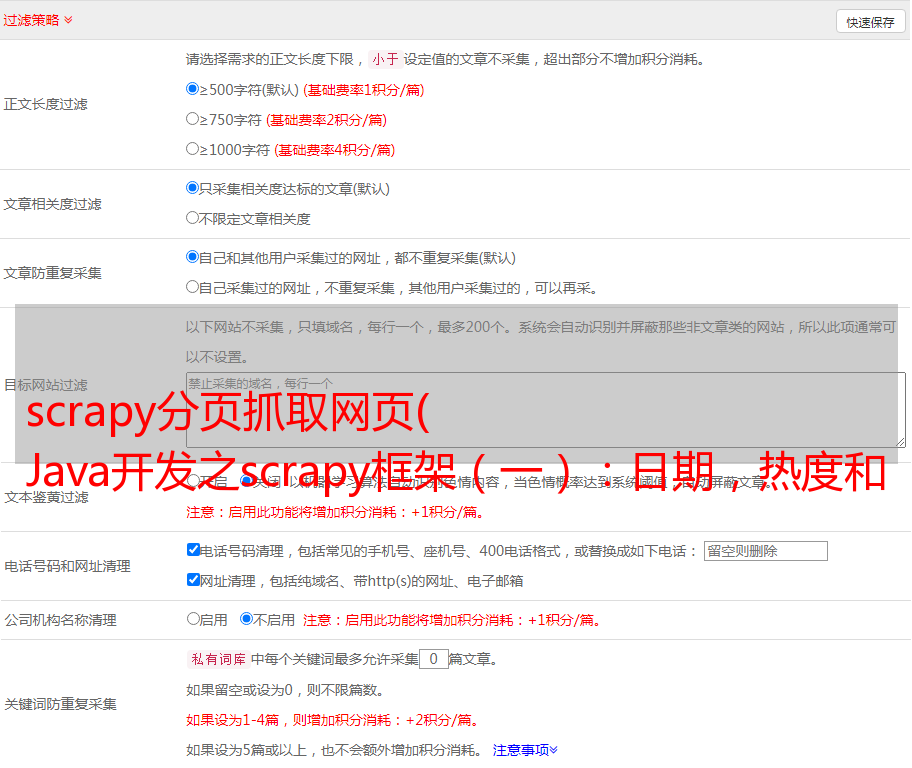Toggle the 网址清理 checkbox
The image size is (912, 768).
[194, 580]
